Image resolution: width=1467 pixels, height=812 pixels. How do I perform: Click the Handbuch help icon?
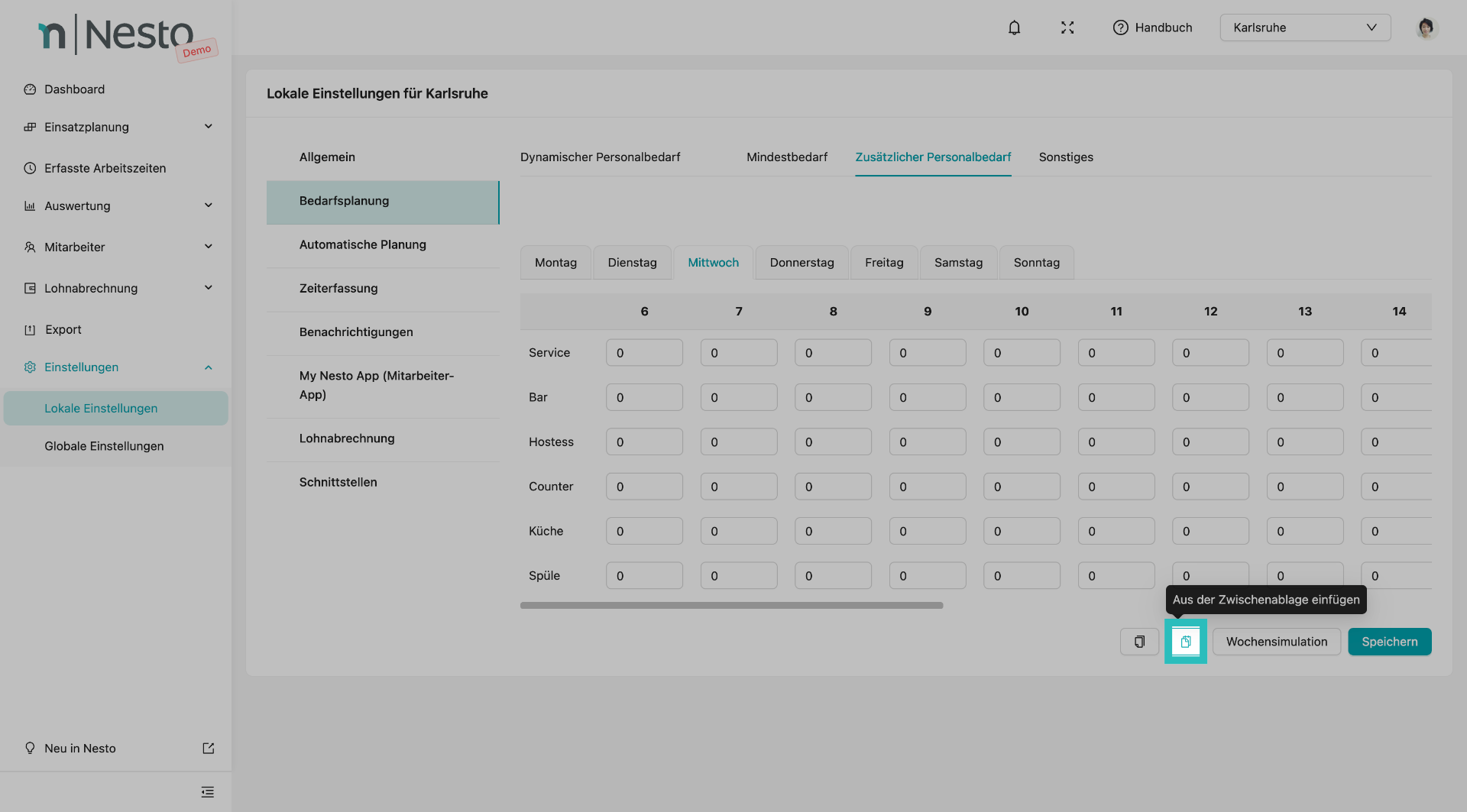click(x=1120, y=27)
